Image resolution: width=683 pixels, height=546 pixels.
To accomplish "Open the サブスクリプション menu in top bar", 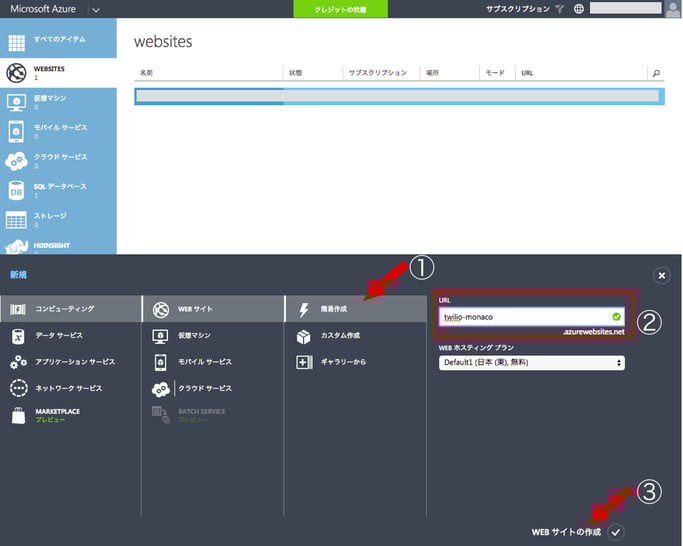I will click(517, 9).
